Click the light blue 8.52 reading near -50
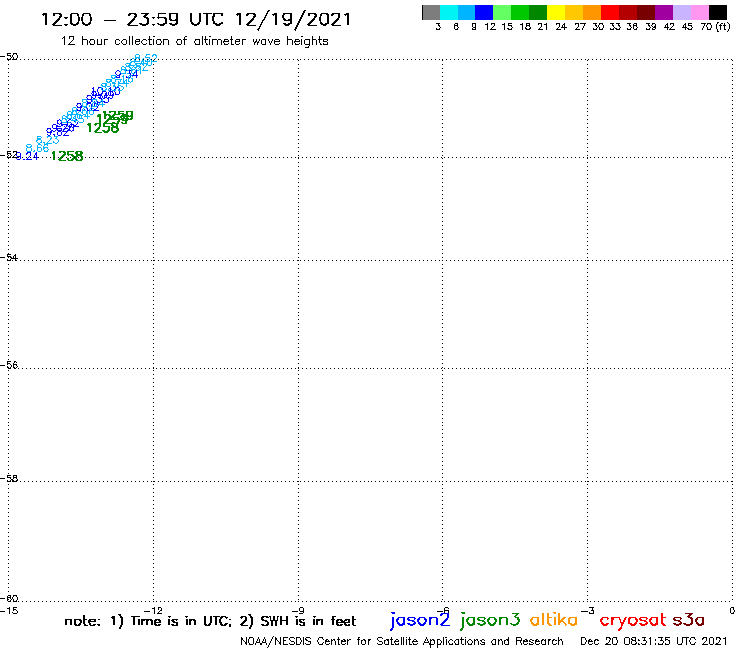This screenshot has width=740, height=650. [146, 59]
